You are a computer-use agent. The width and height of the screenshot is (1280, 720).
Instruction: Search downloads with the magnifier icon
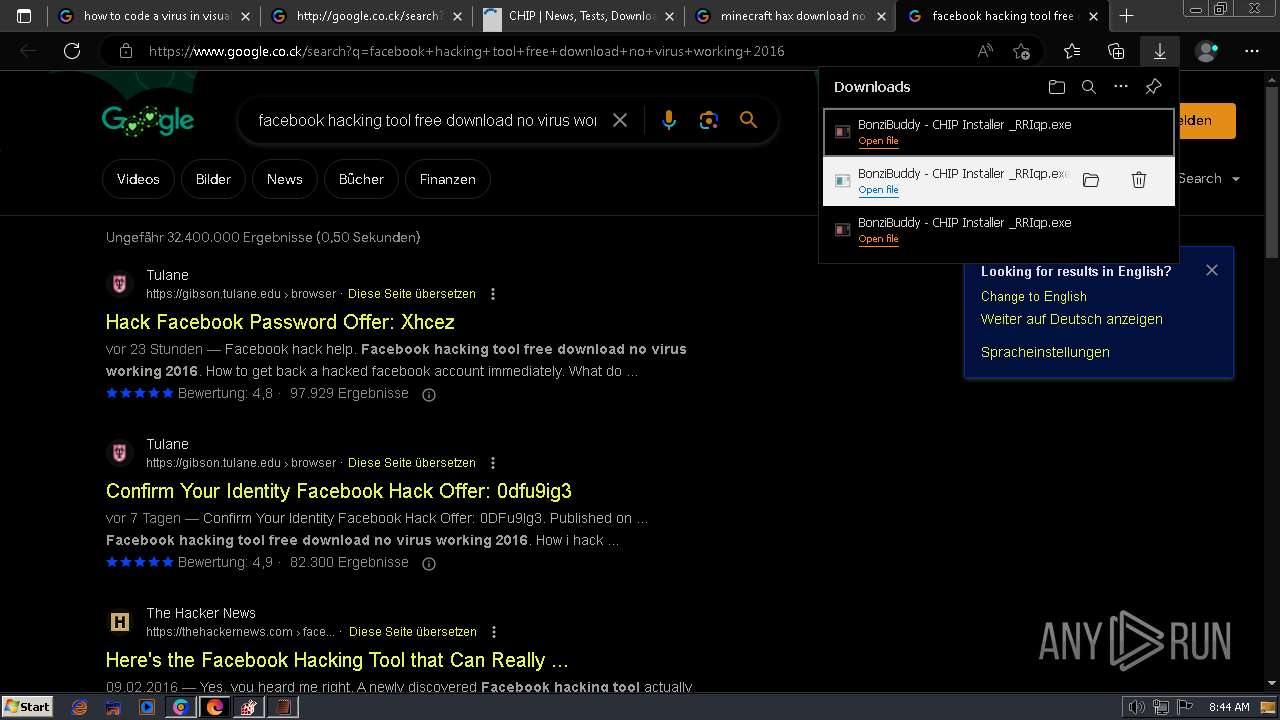tap(1089, 87)
